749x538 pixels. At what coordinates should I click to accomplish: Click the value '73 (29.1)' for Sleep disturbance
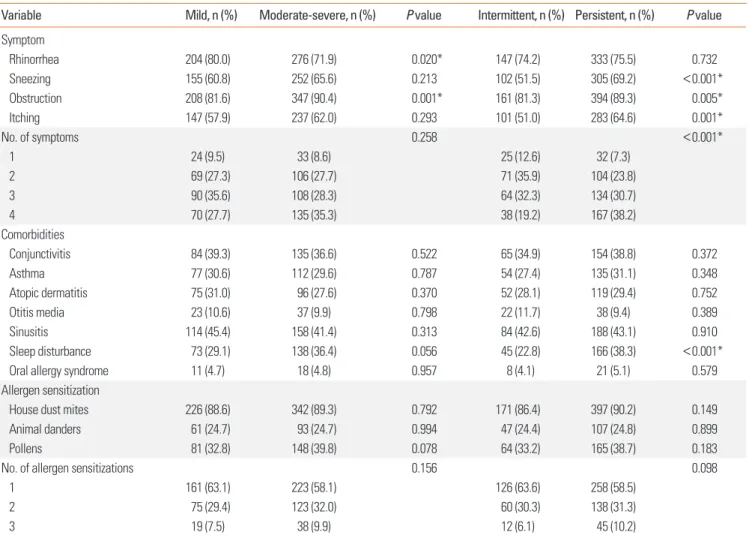click(210, 351)
